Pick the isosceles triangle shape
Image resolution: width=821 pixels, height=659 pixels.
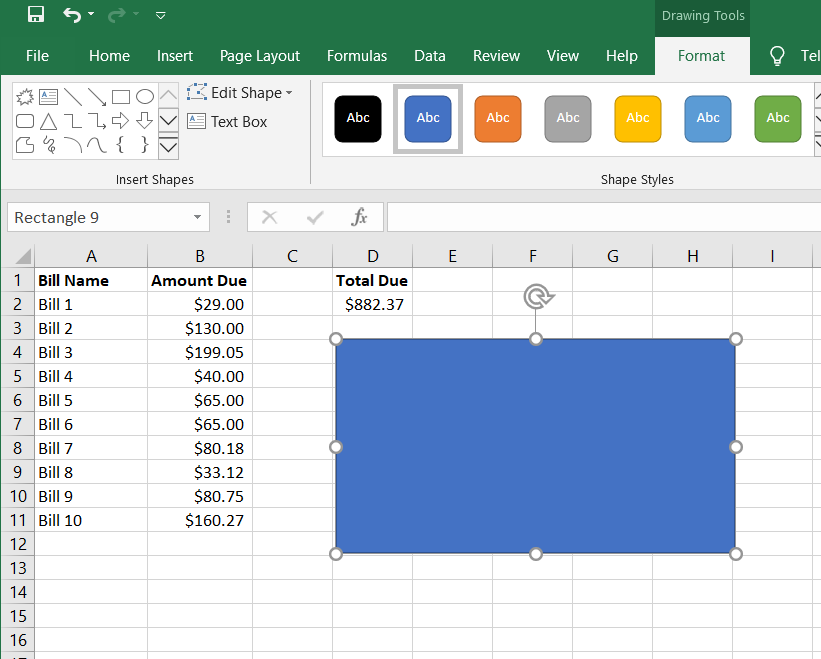(48, 121)
